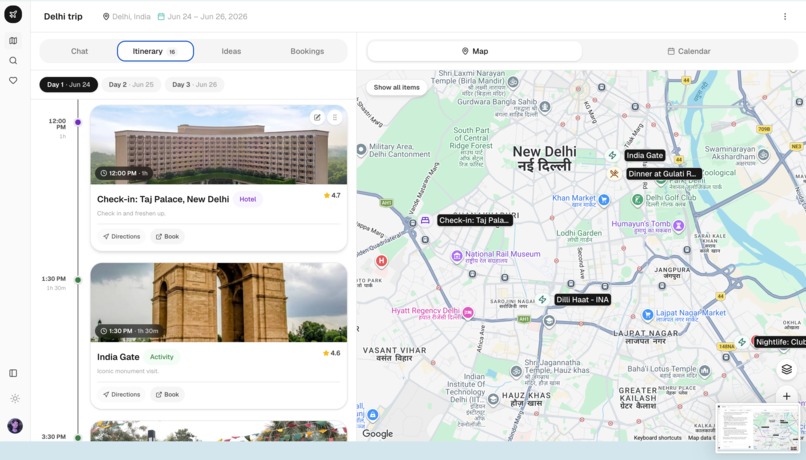Click the National Rail Museum map pin

coord(456,256)
